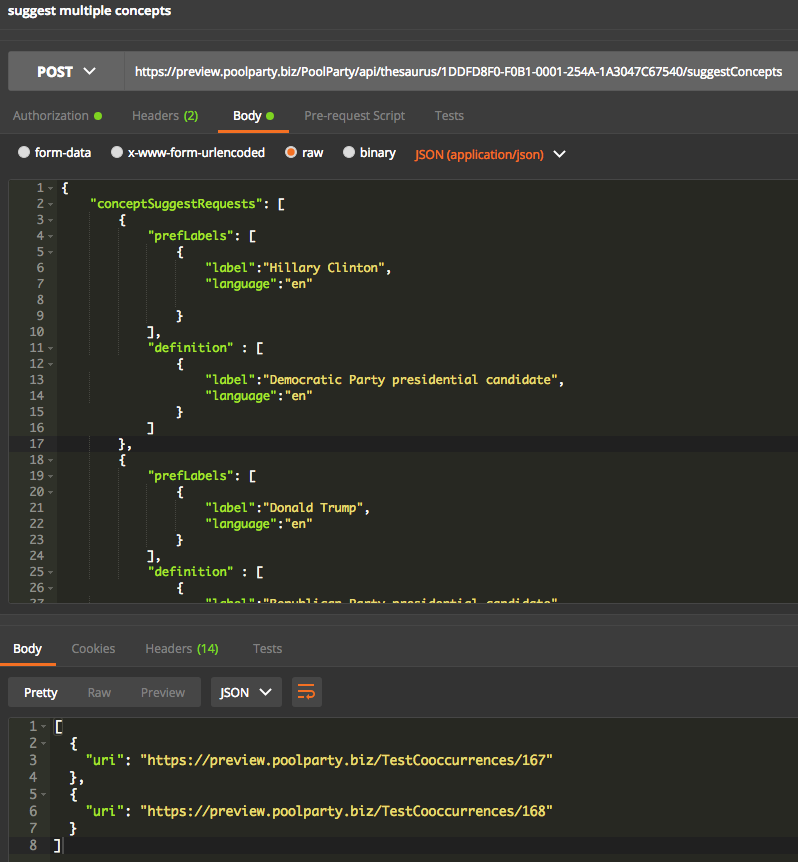Choose the binary body type

coord(349,153)
